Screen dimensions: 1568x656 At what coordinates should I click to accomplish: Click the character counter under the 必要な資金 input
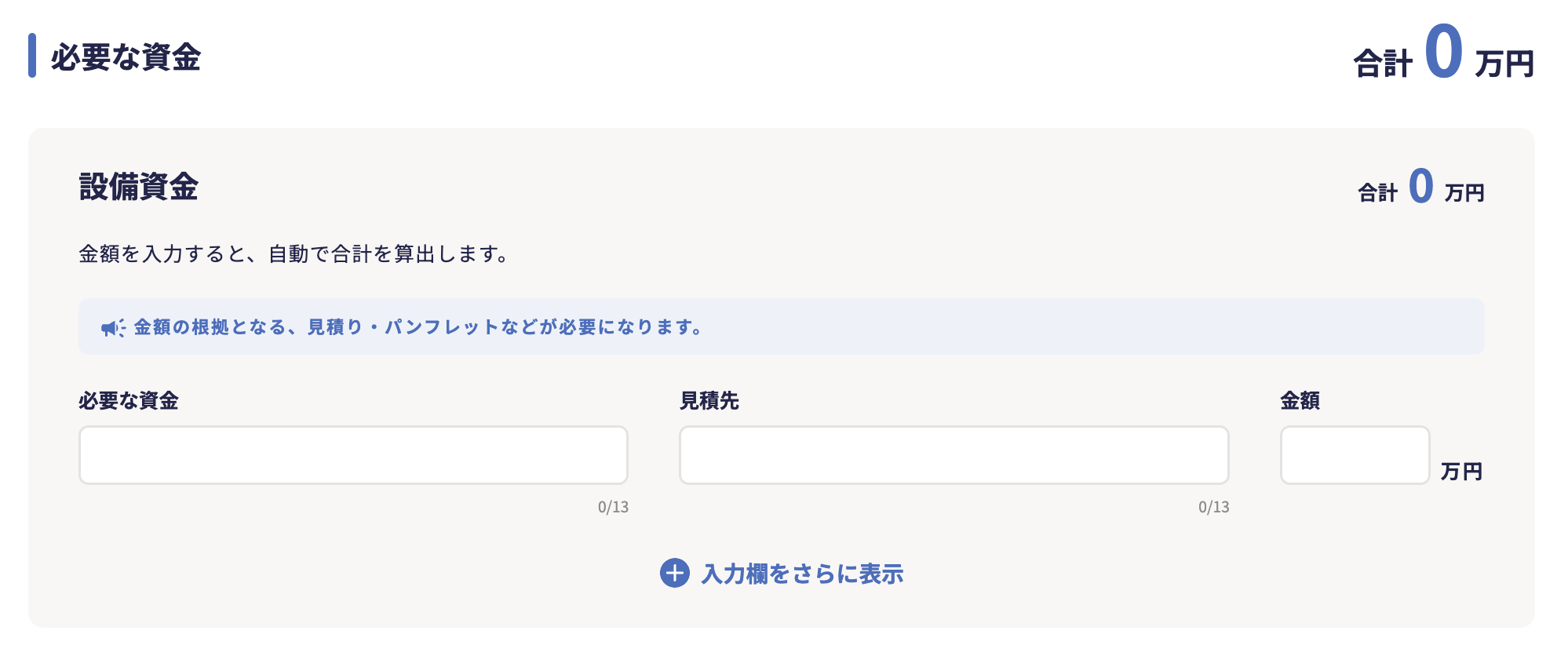[613, 507]
